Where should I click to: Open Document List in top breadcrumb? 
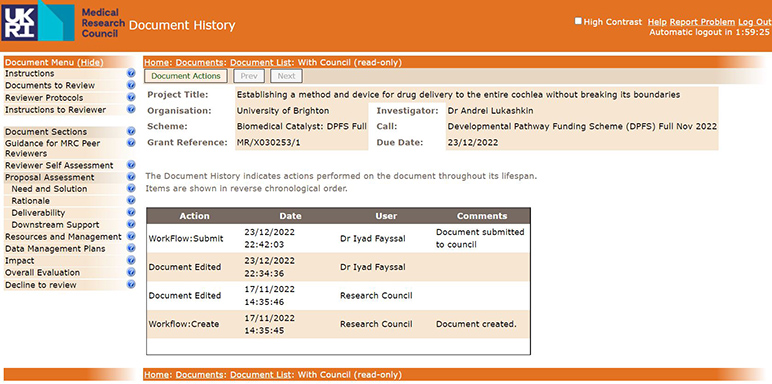coord(261,63)
